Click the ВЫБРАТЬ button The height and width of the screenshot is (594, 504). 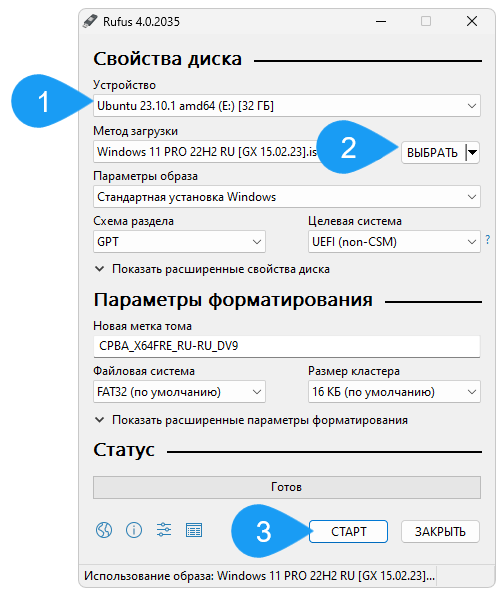pyautogui.click(x=433, y=153)
